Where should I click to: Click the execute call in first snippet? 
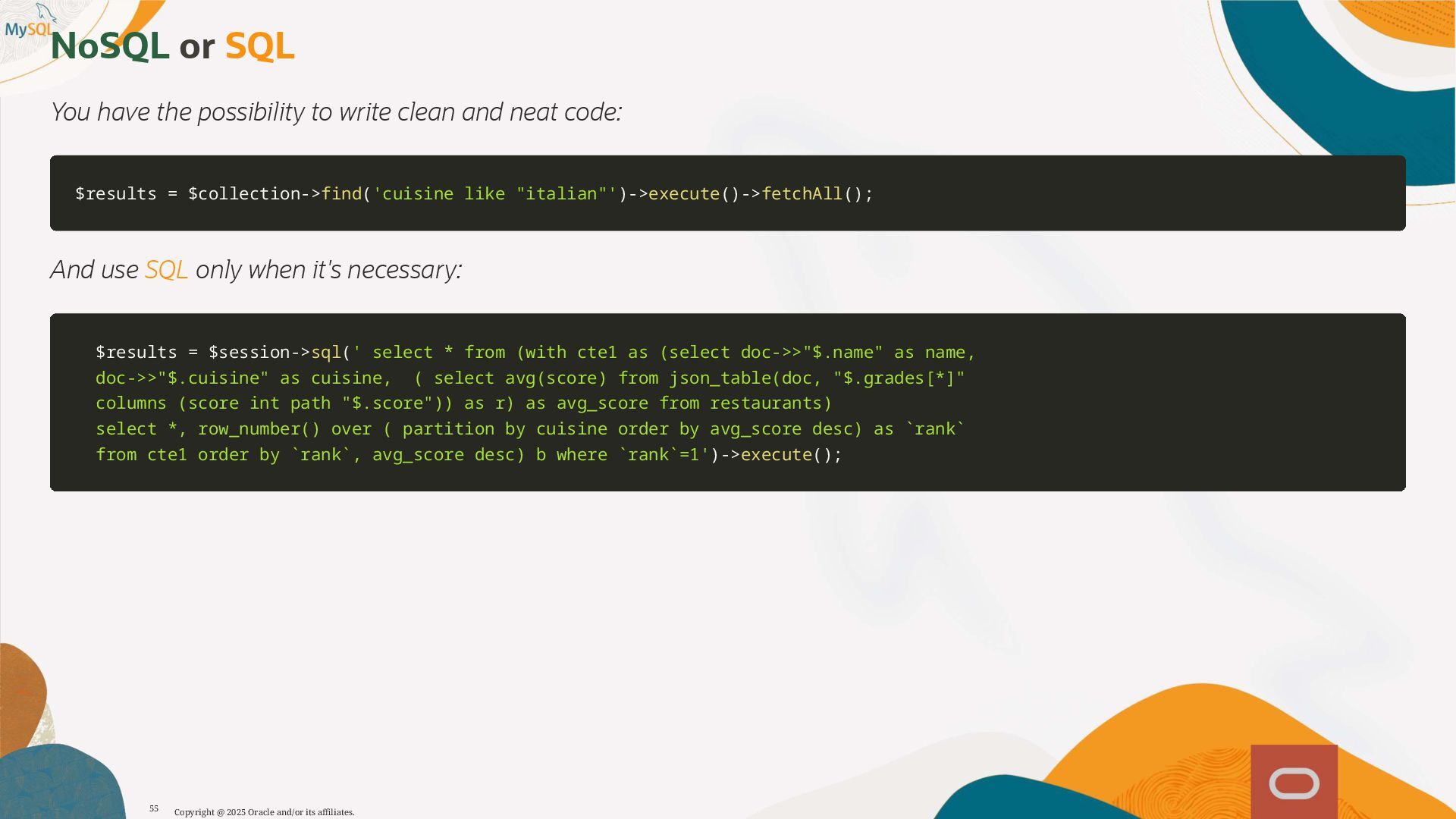683,194
